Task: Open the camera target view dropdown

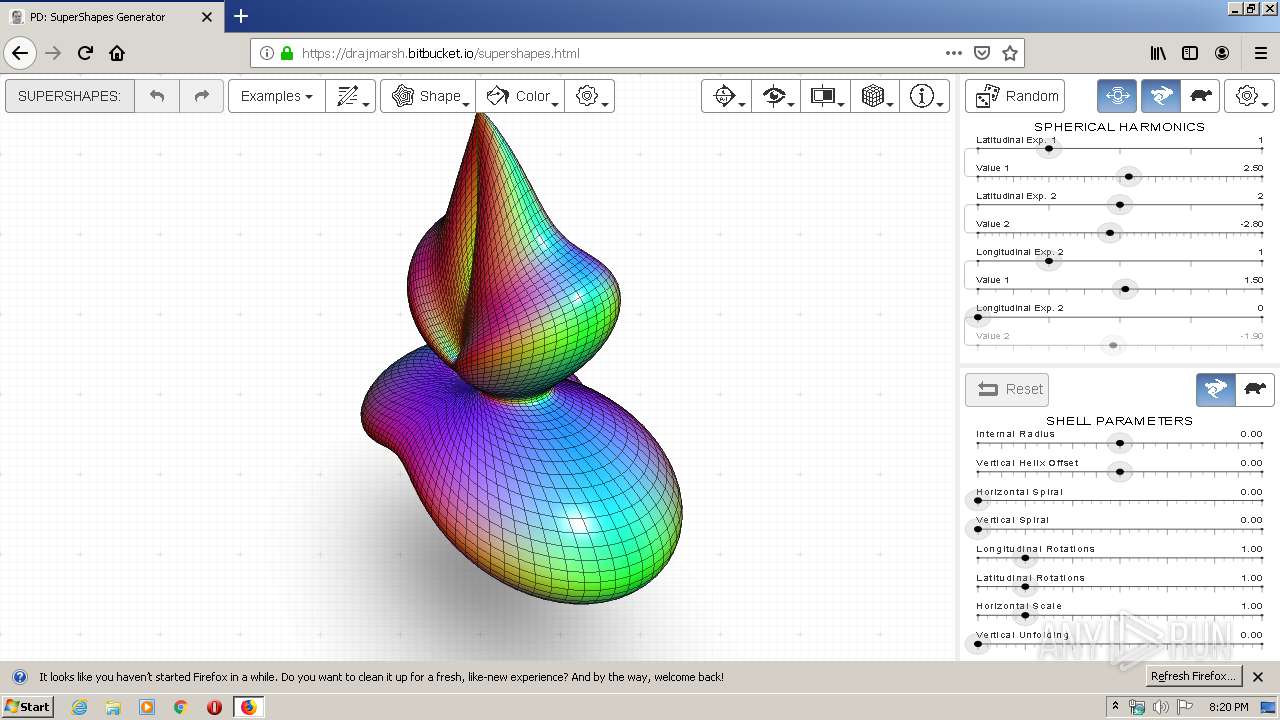Action: [726, 96]
